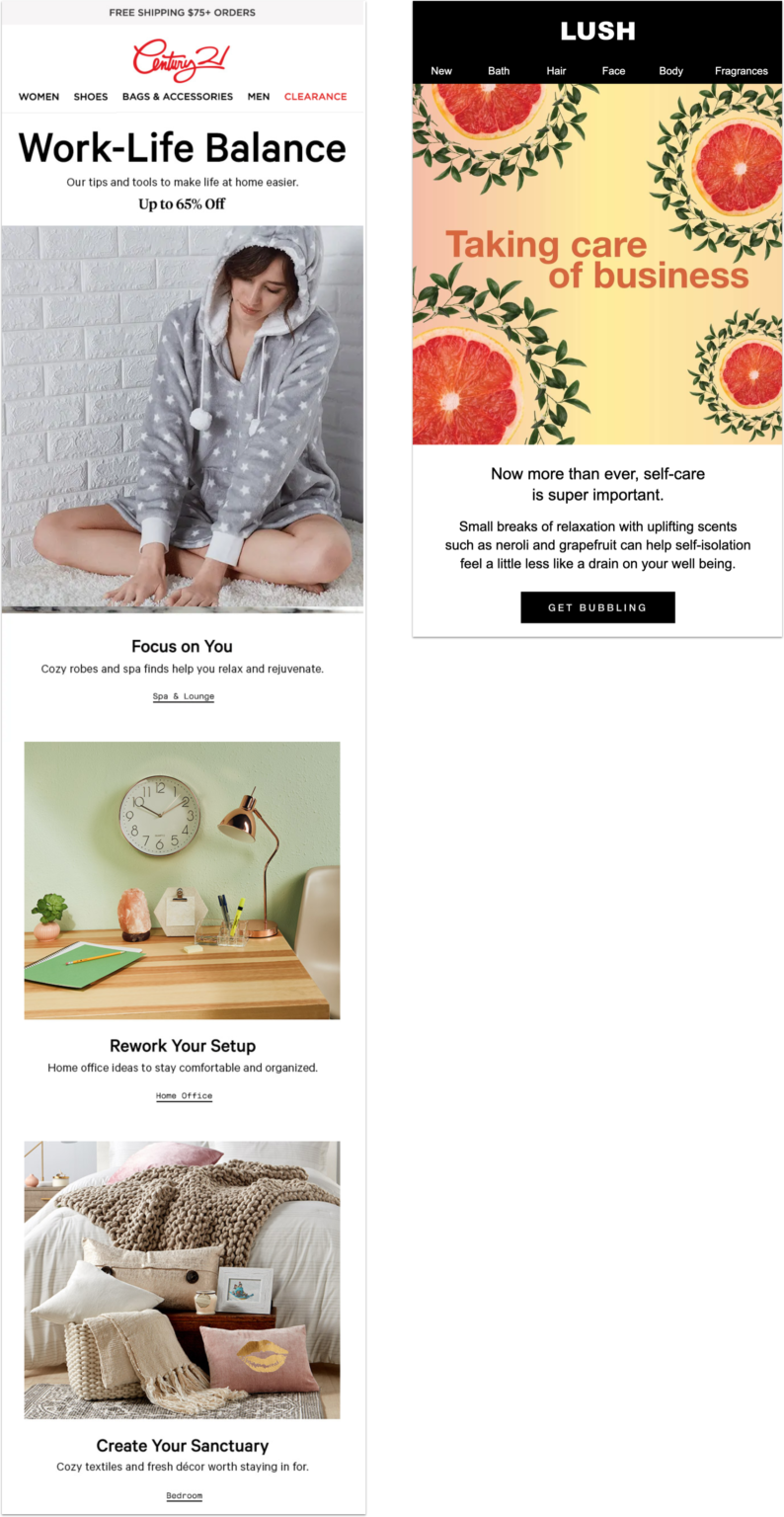Click the Century 21 logo
Viewport: 784px width, 1517px height.
point(181,59)
